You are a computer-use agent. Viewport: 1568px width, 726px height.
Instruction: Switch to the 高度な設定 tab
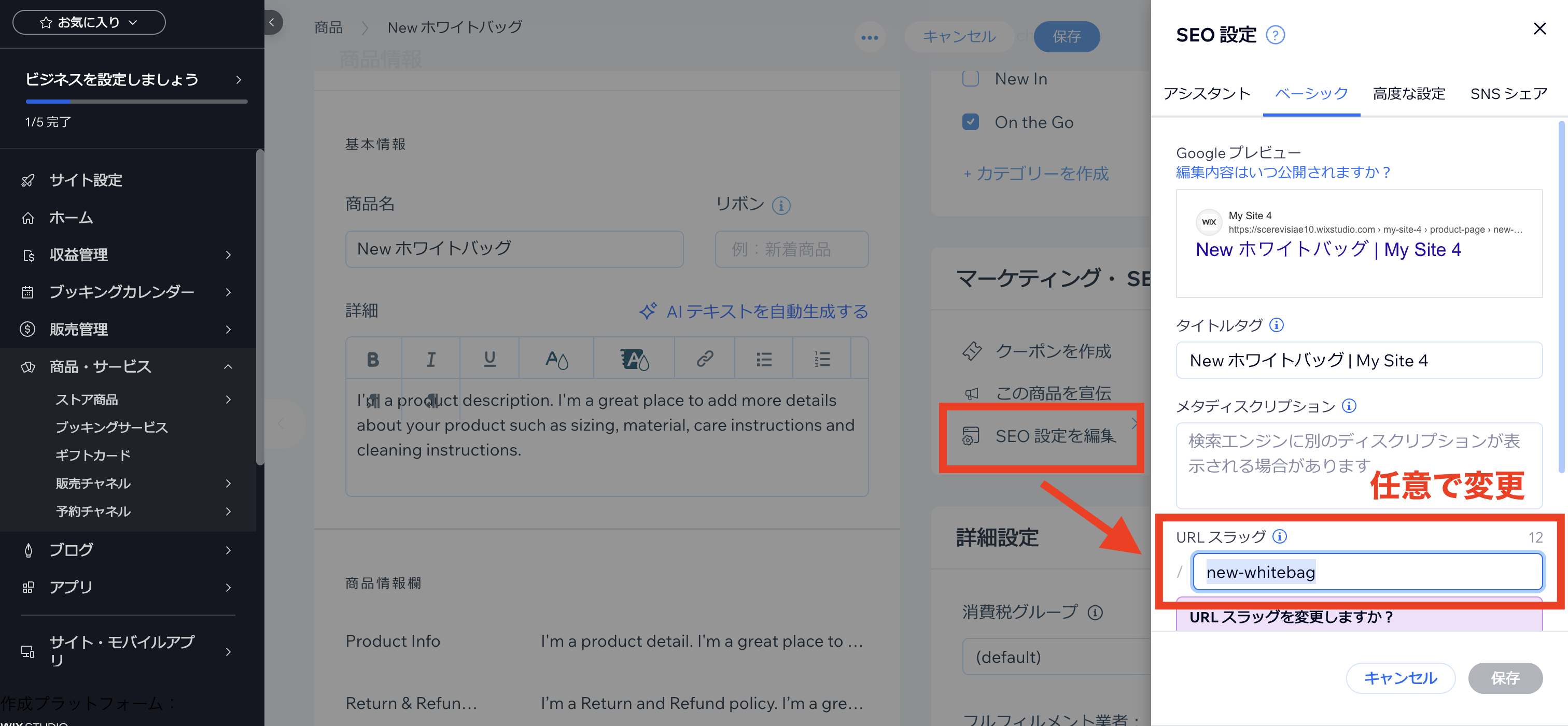coord(1408,94)
